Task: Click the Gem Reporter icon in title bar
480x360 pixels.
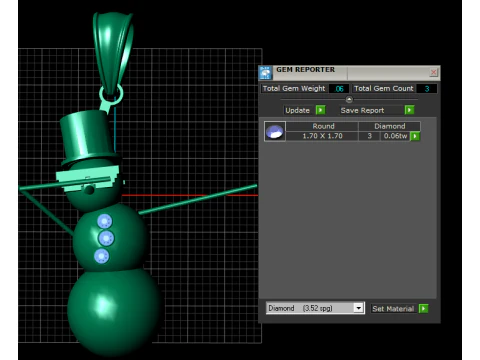Action: 266,73
